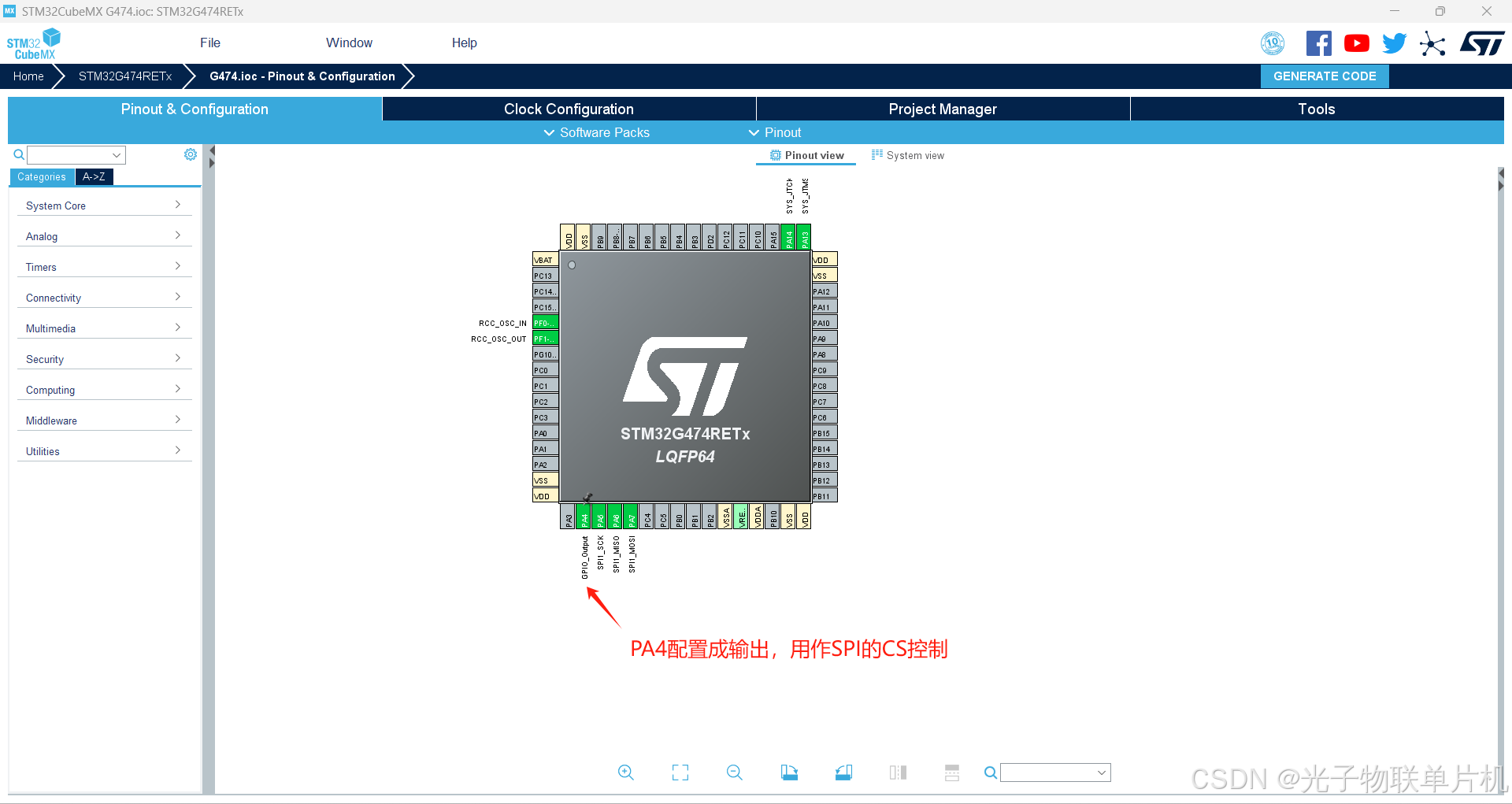Expand the System Core category

[104, 206]
